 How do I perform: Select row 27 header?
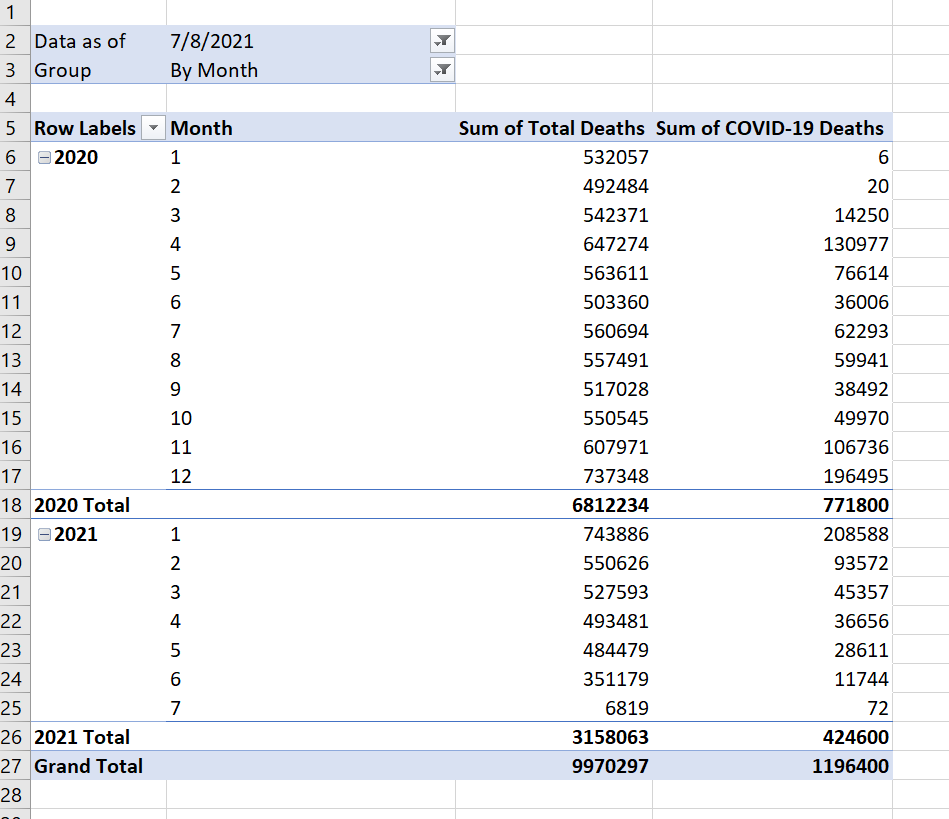click(15, 766)
